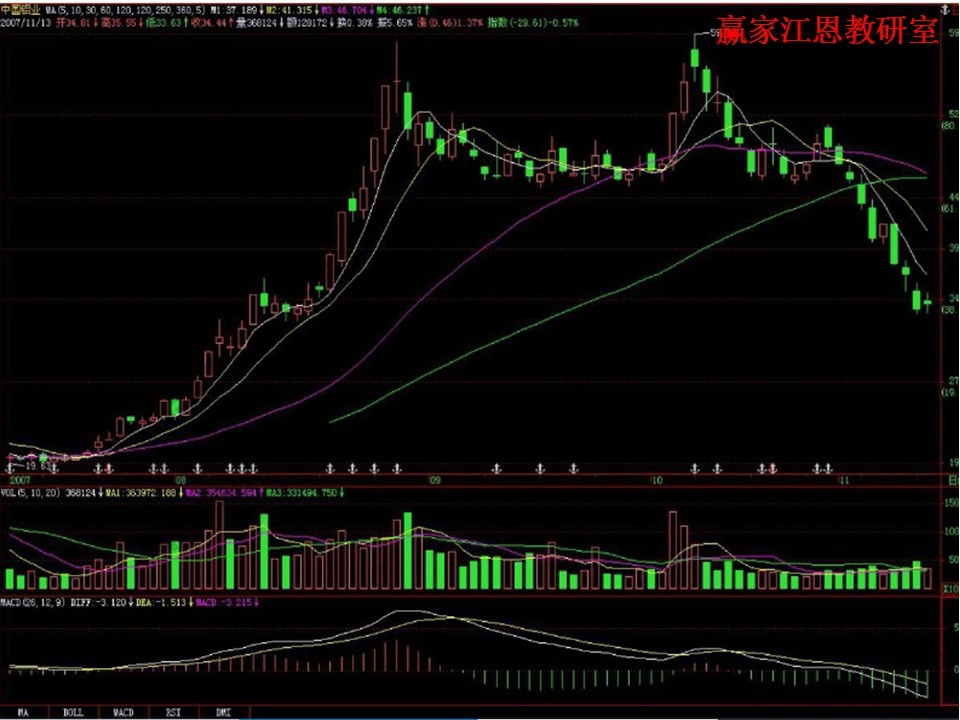Click the 中国铝业 stock name label
960x720 pixels.
[x=14, y=7]
